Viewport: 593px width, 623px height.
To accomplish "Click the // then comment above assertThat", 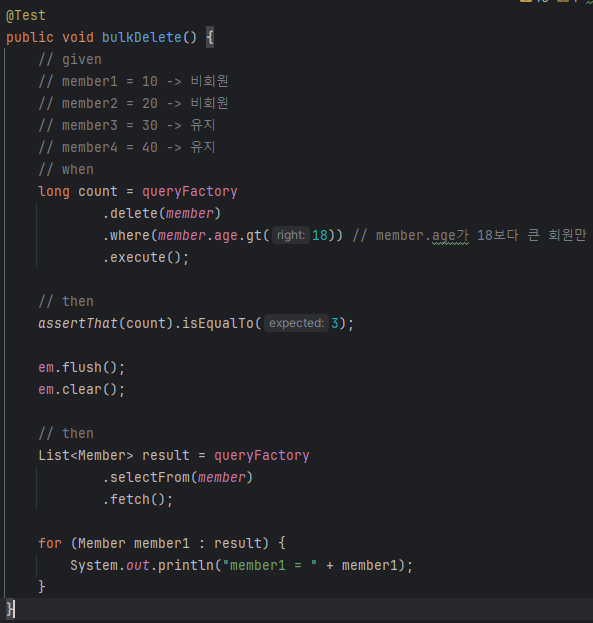I will pyautogui.click(x=66, y=302).
